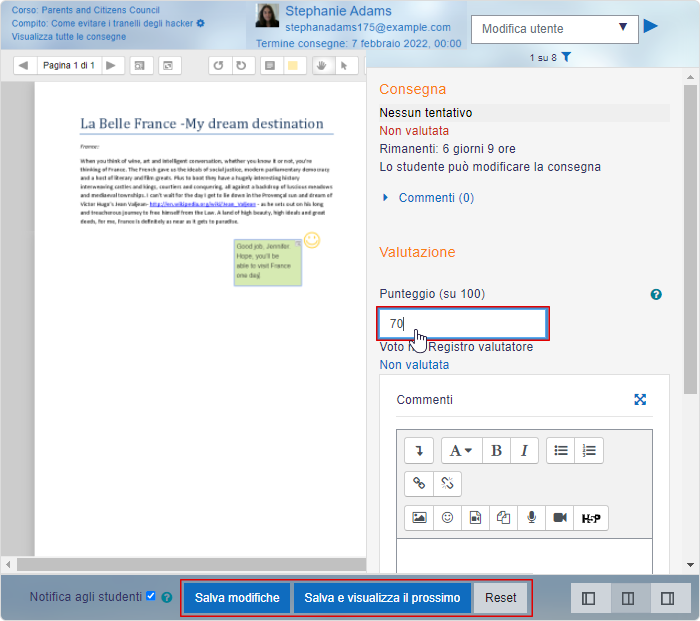
Task: Click the grading panel vertical scrollbar
Action: point(690,239)
